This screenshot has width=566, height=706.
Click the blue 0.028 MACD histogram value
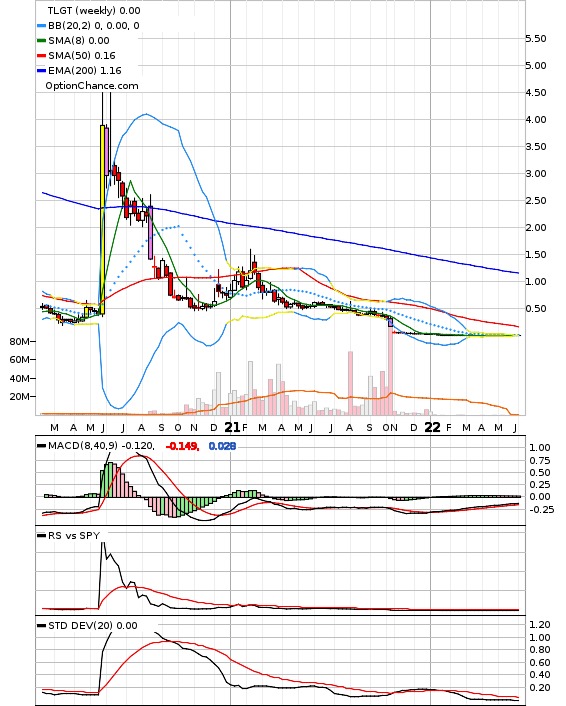(222, 446)
